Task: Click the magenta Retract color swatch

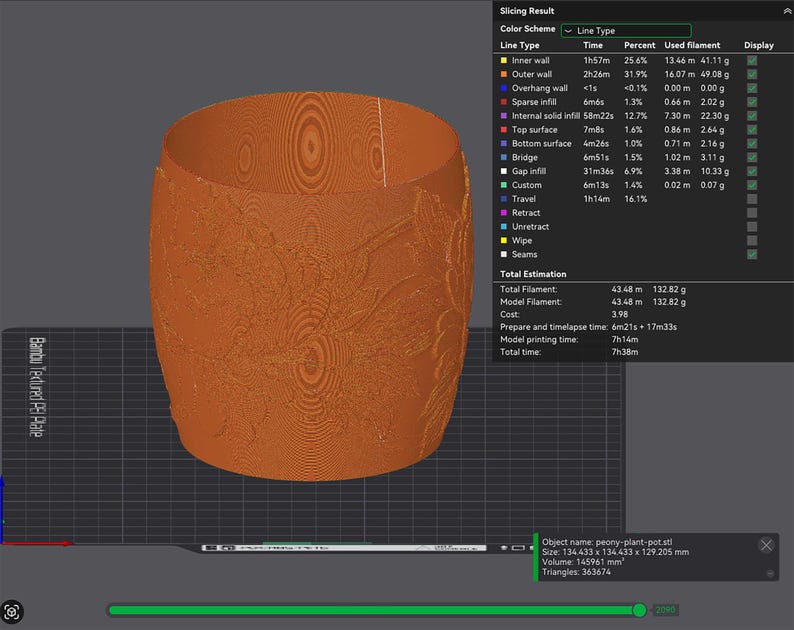Action: [x=504, y=213]
